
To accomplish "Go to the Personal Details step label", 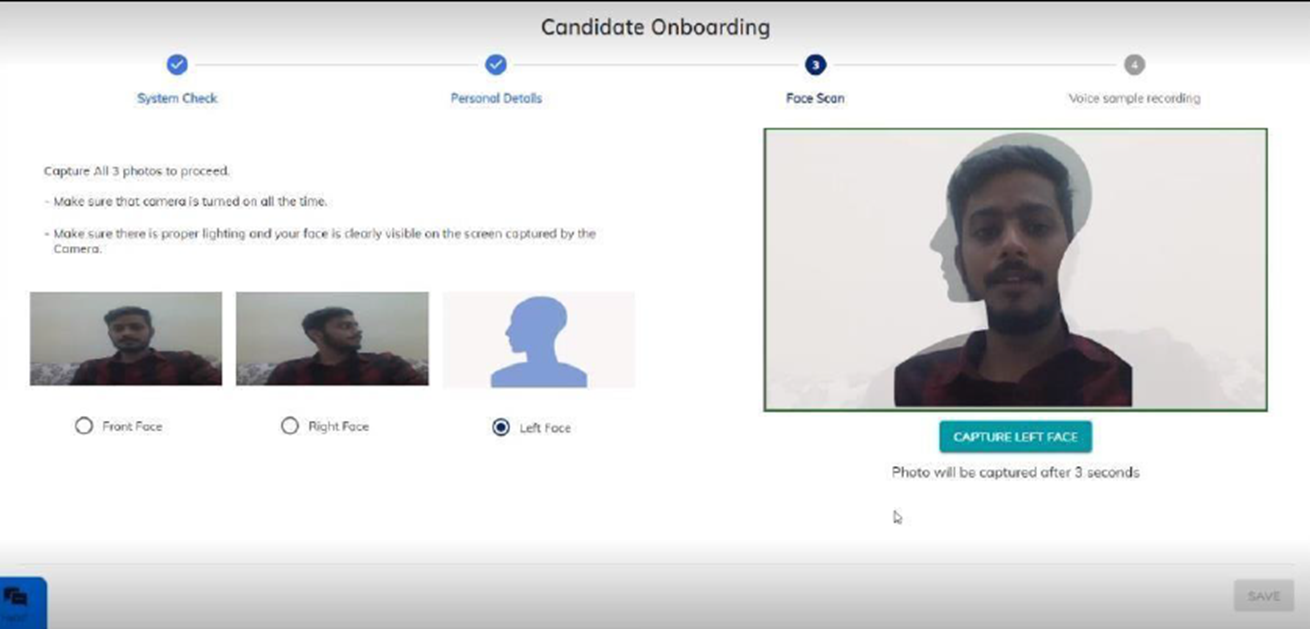I will click(x=496, y=98).
